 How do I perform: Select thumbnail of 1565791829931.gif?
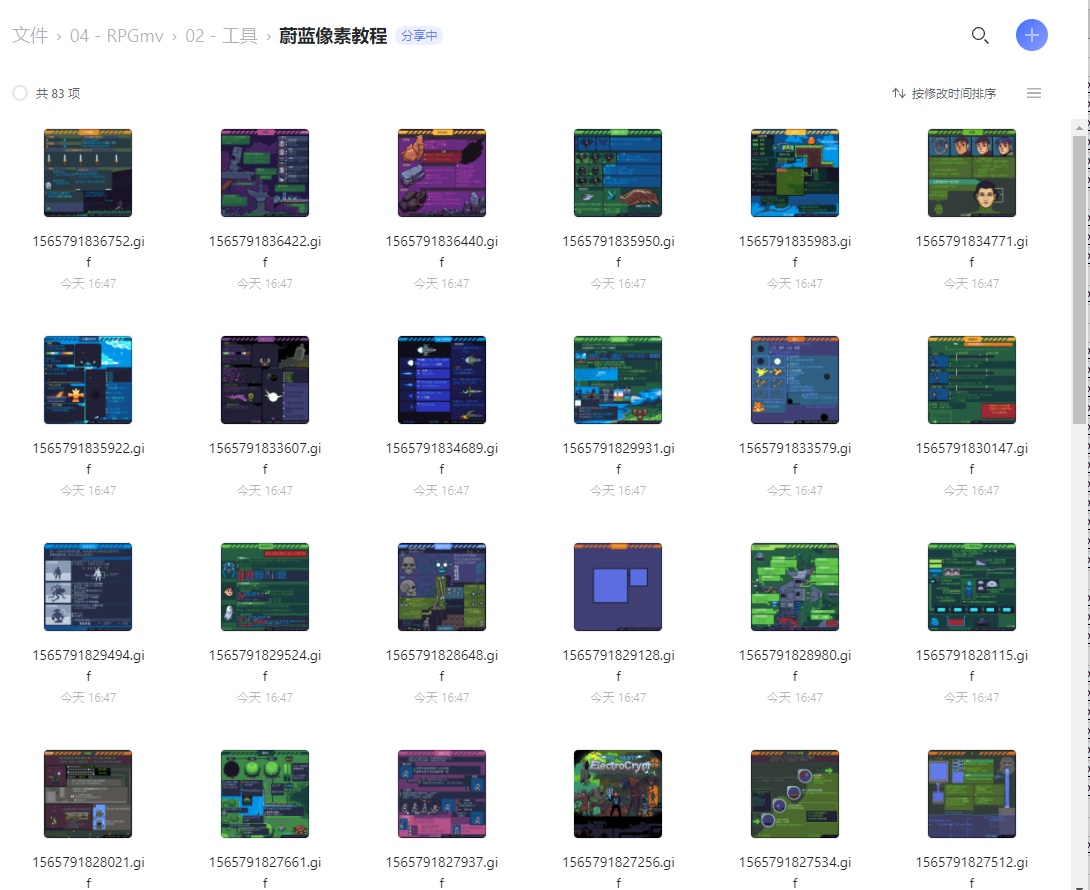tap(618, 380)
